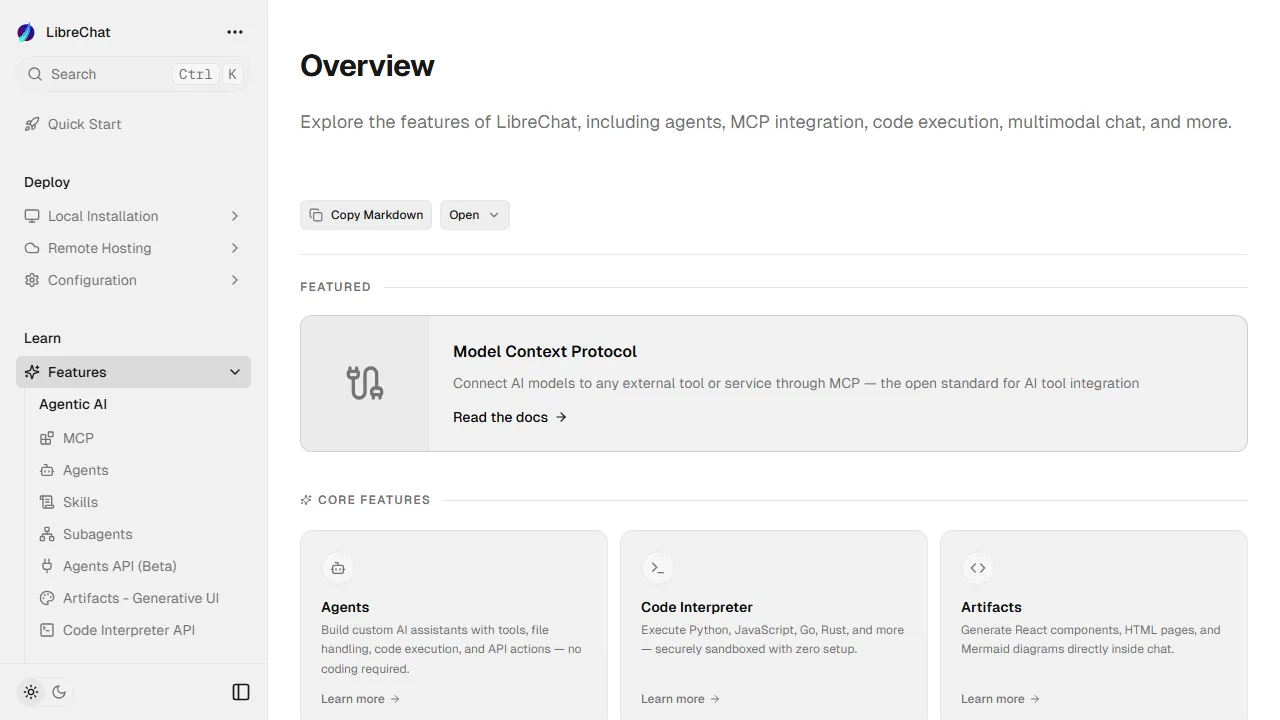The image size is (1280, 720).
Task: Open Agents API (Beta) page
Action: 141,566
